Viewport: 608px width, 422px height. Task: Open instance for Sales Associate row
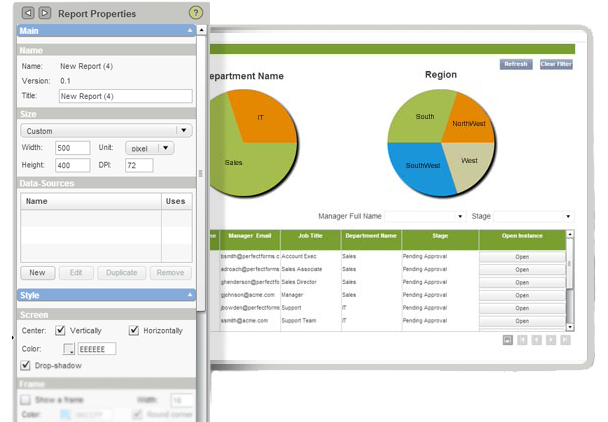tap(522, 270)
